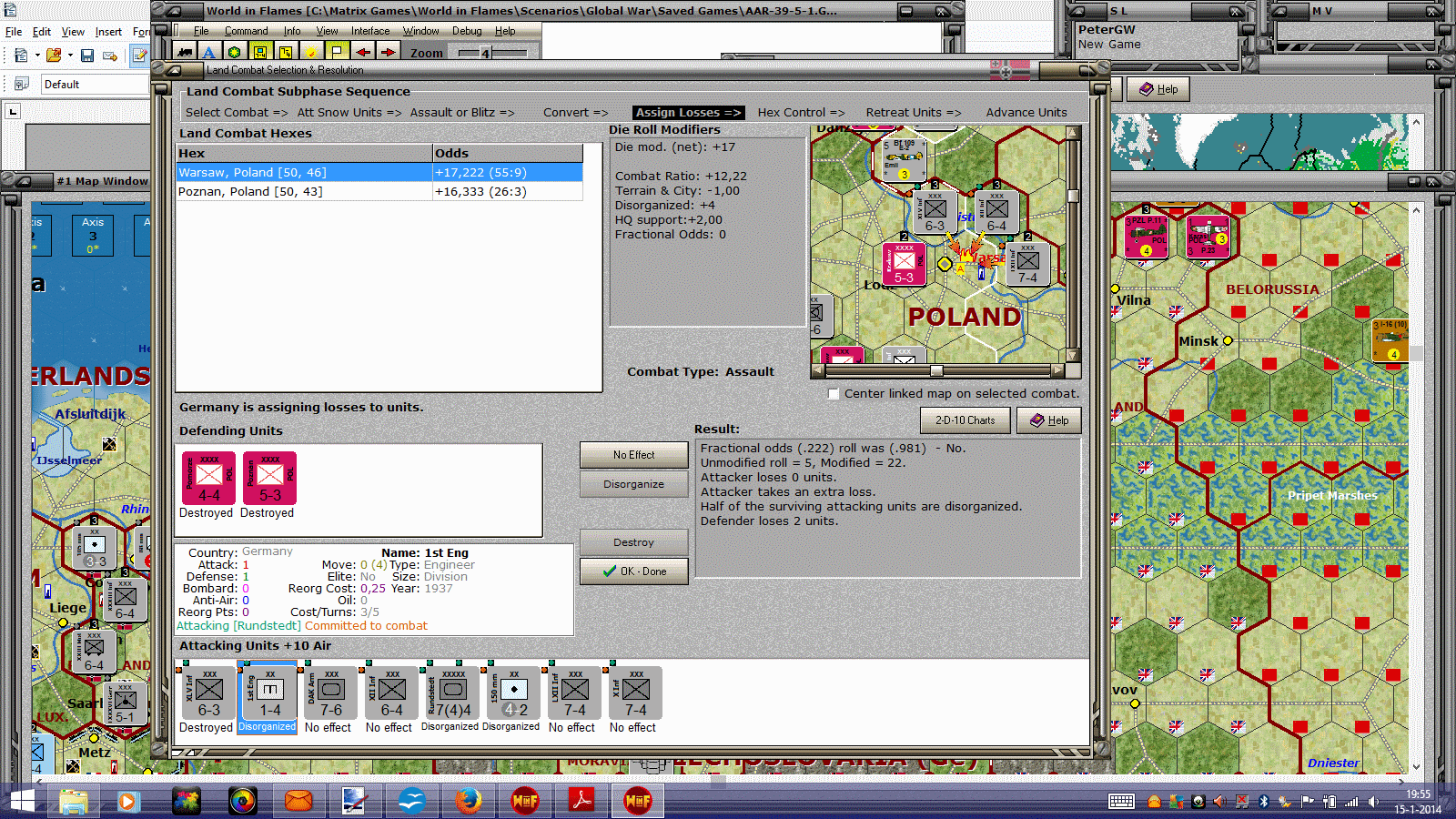The height and width of the screenshot is (819, 1456).
Task: Click the save icon in background editor
Action: pyautogui.click(x=87, y=56)
